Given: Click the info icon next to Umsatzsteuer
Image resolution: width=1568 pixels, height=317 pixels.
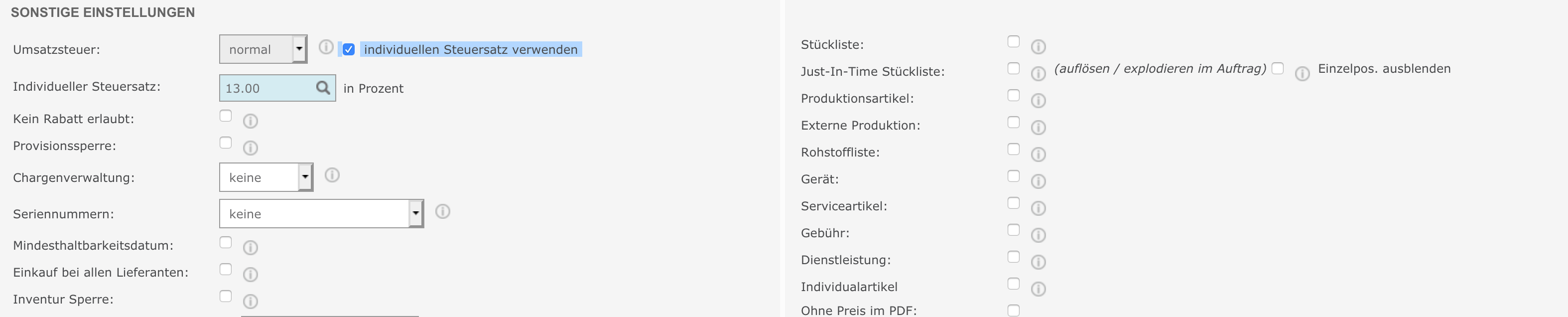Looking at the screenshot, I should (x=326, y=47).
